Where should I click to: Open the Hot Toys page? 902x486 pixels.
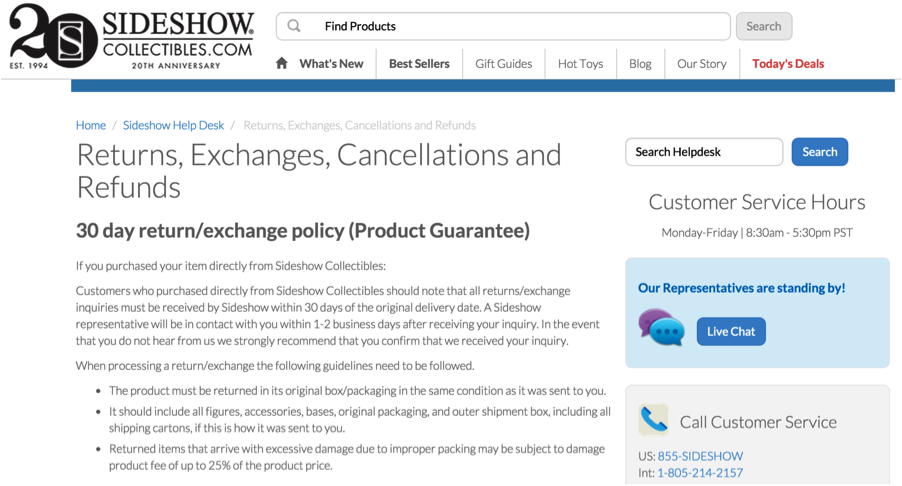coord(580,64)
